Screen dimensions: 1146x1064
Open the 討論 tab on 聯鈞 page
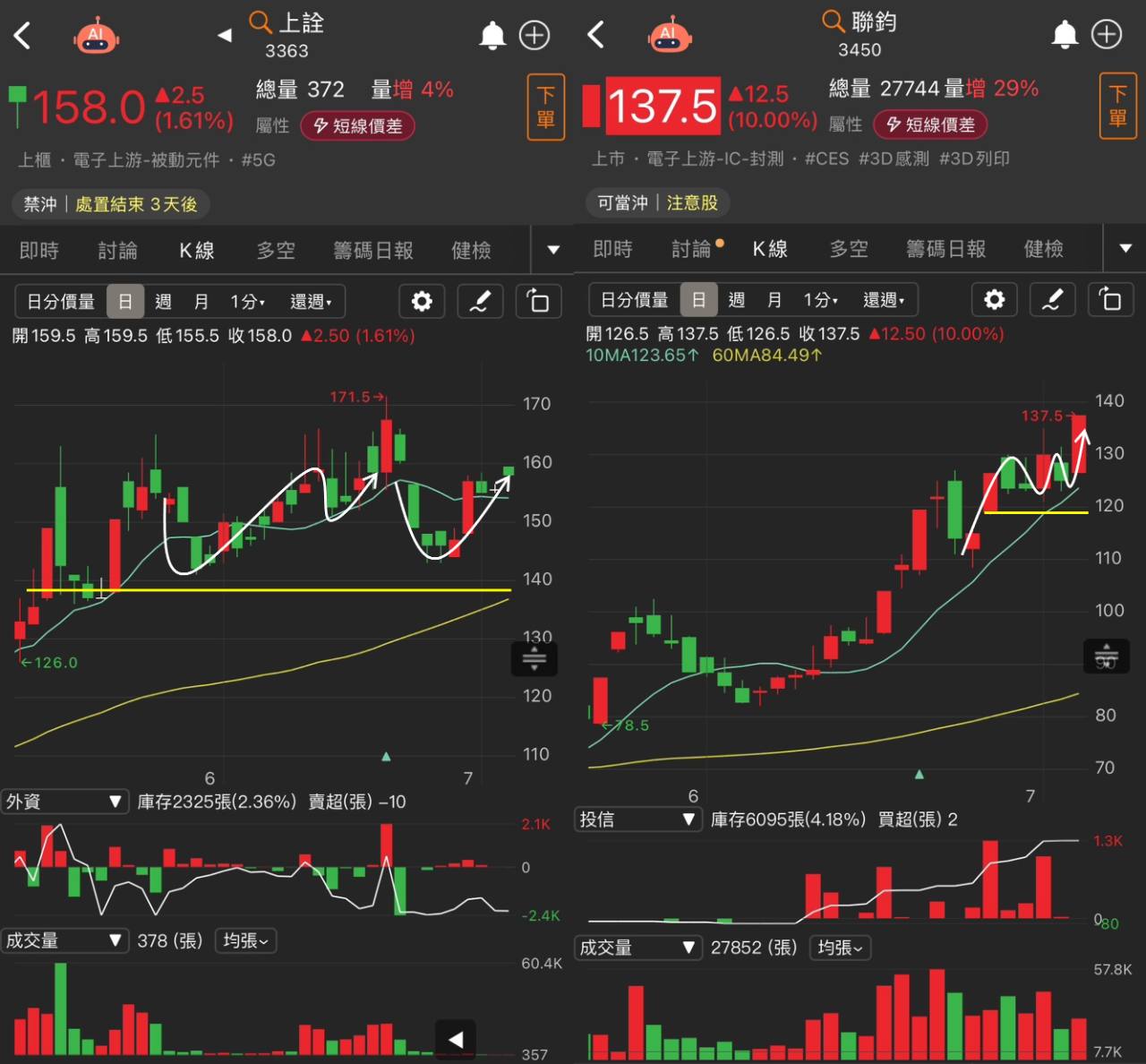692,249
